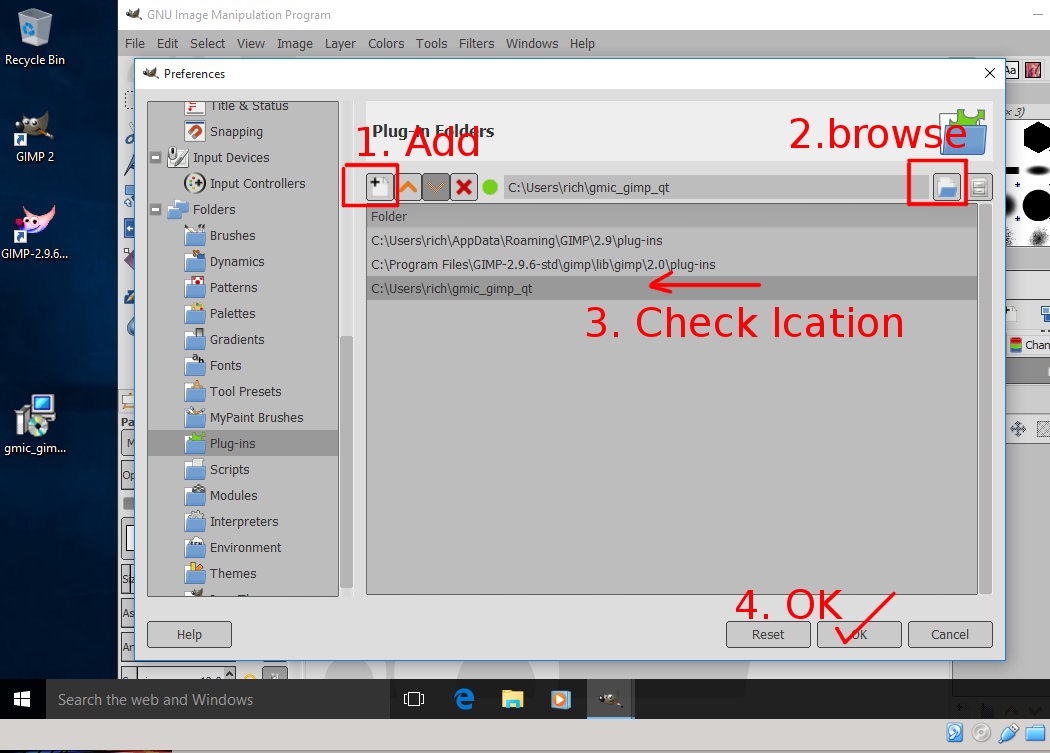Open the Windows Start menu

coord(22,699)
